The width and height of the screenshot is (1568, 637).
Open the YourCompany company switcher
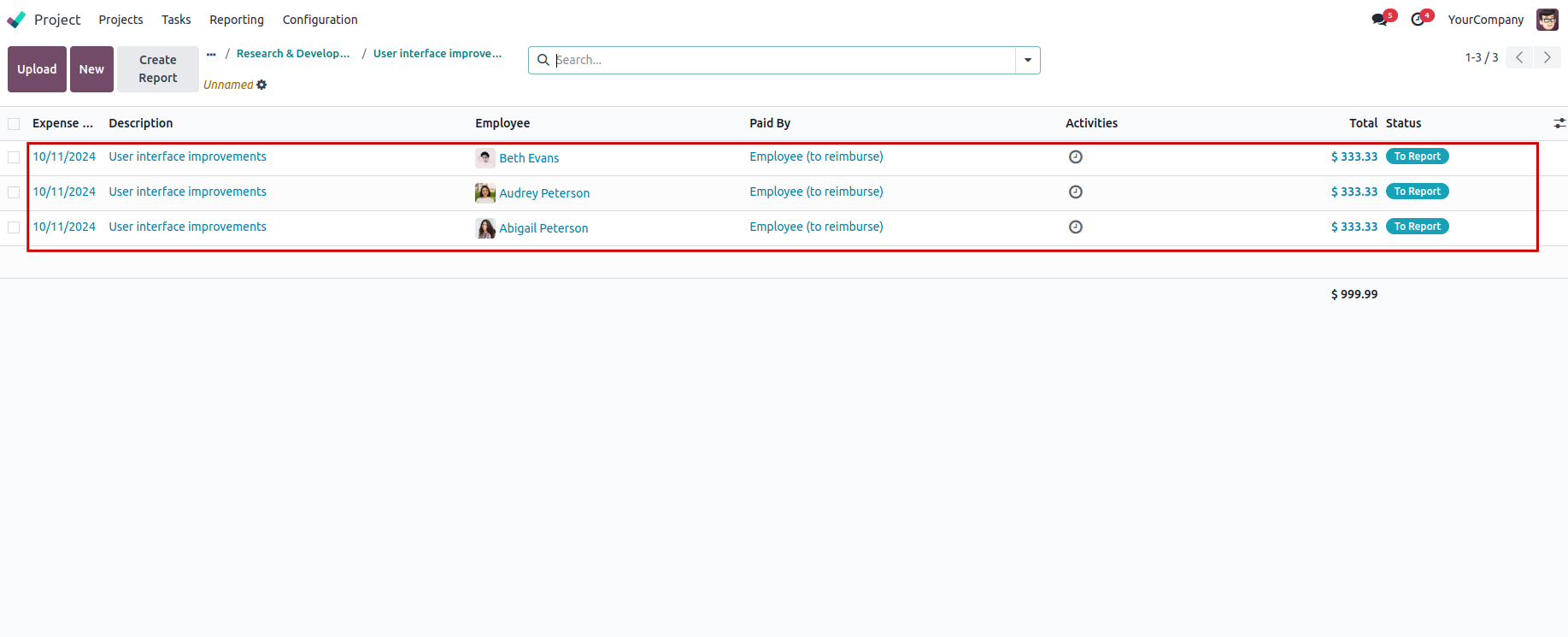click(x=1485, y=20)
